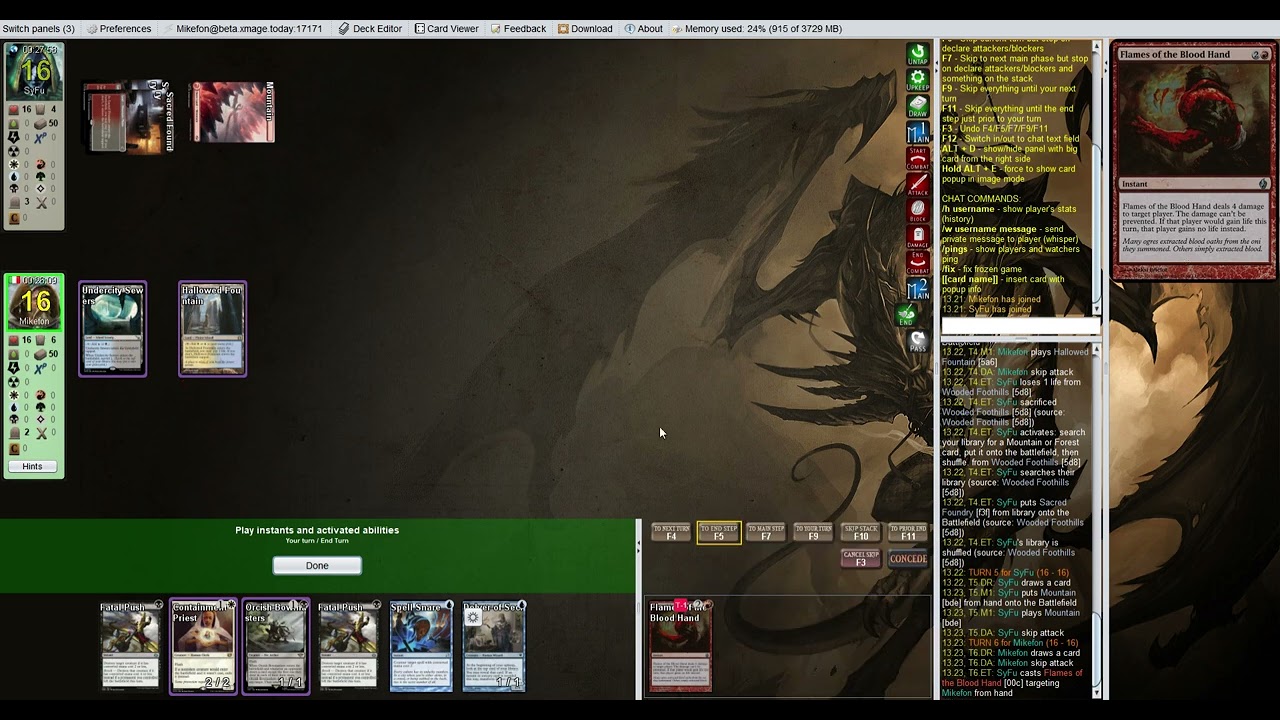Click the Download item
1280x720 pixels.
pos(585,29)
